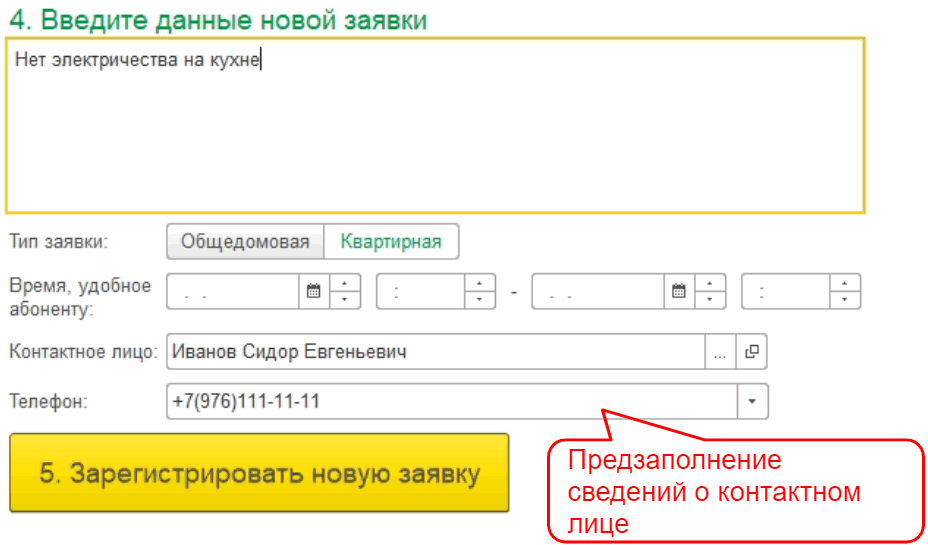Click the request description text area

click(x=435, y=125)
